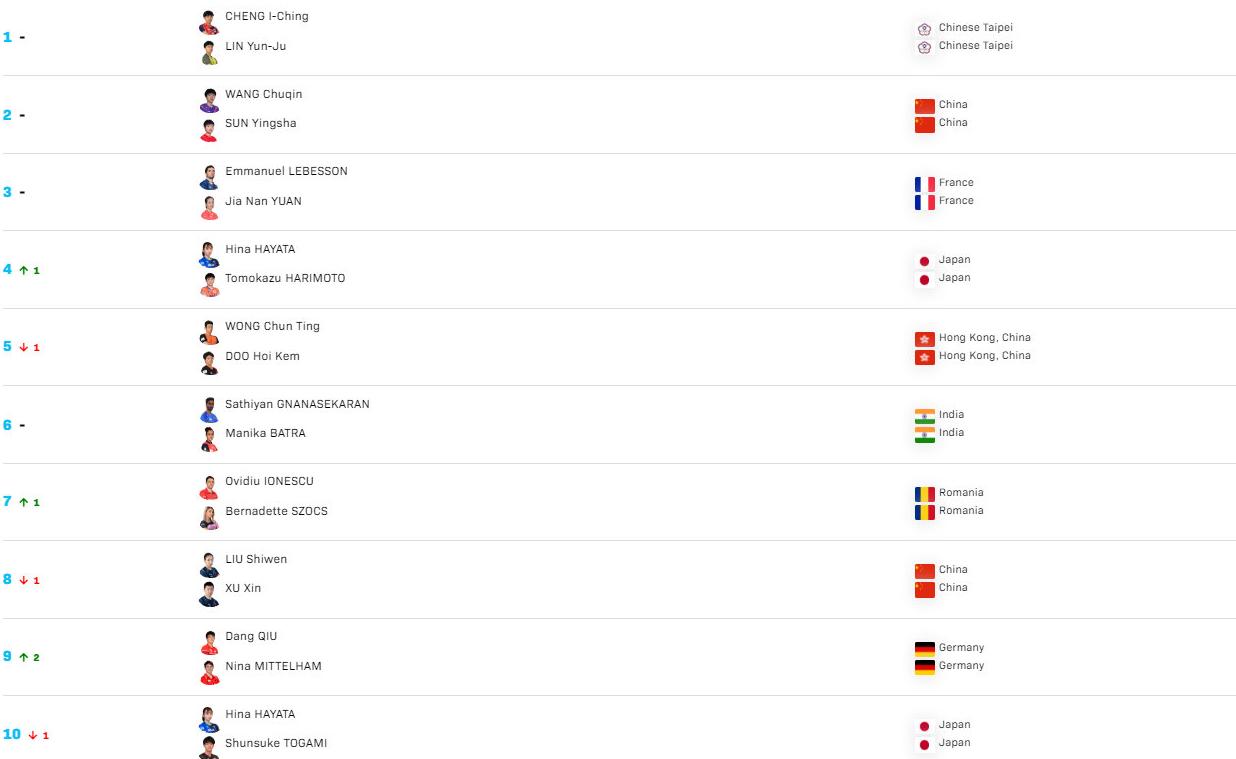Click the DOO Hoi Kem name link

262,356
